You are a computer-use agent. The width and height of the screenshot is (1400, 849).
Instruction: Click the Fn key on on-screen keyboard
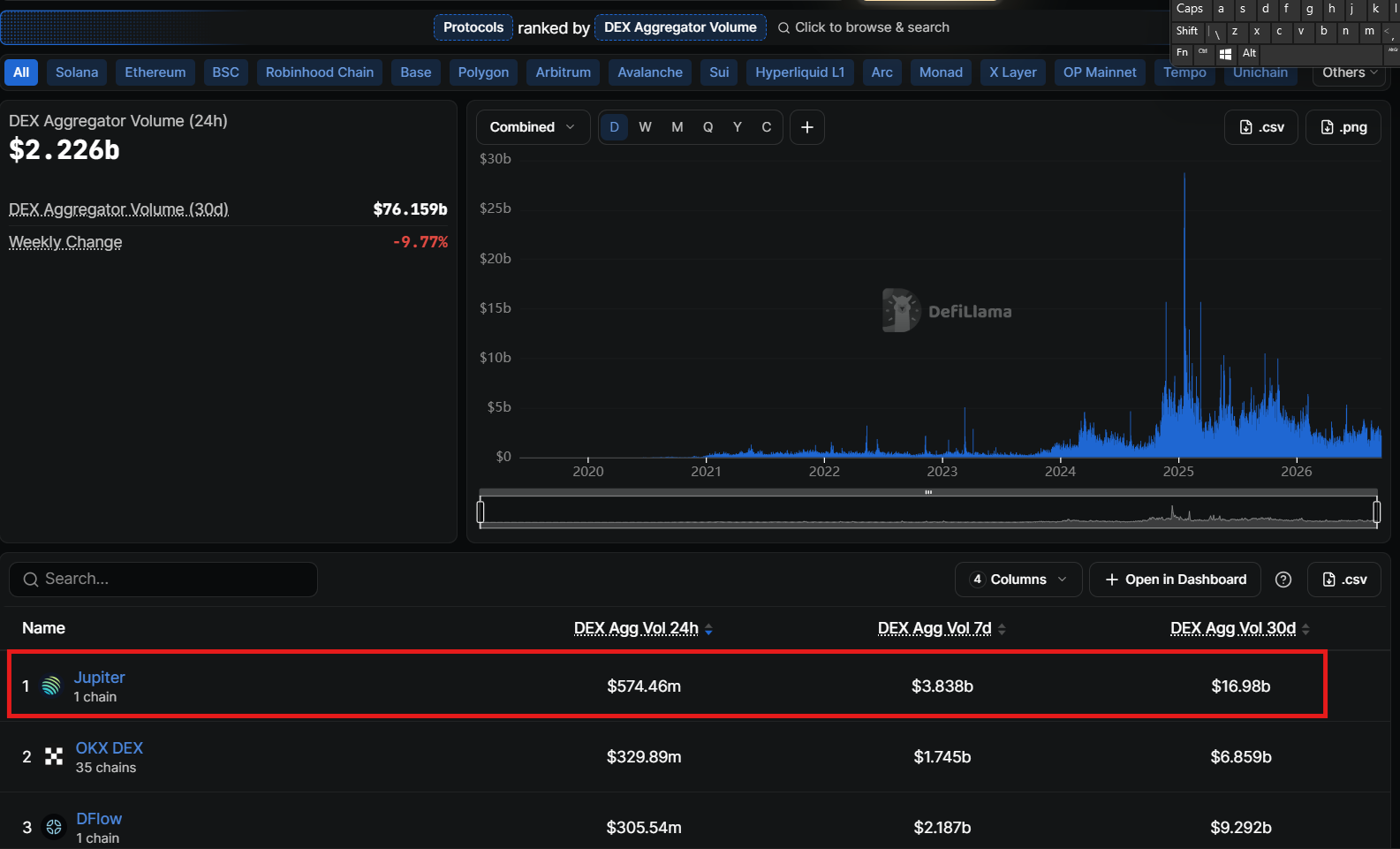(1182, 54)
